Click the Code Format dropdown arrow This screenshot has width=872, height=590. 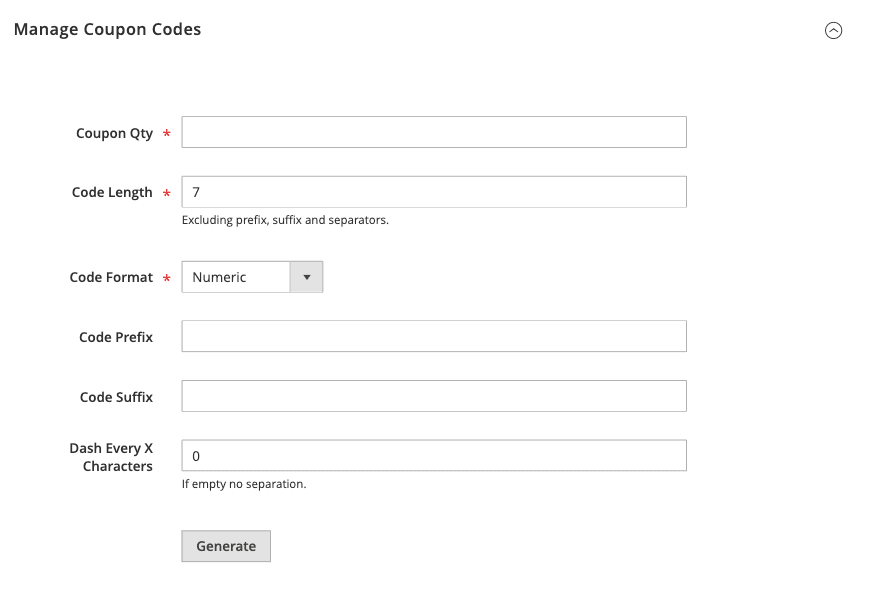click(306, 277)
